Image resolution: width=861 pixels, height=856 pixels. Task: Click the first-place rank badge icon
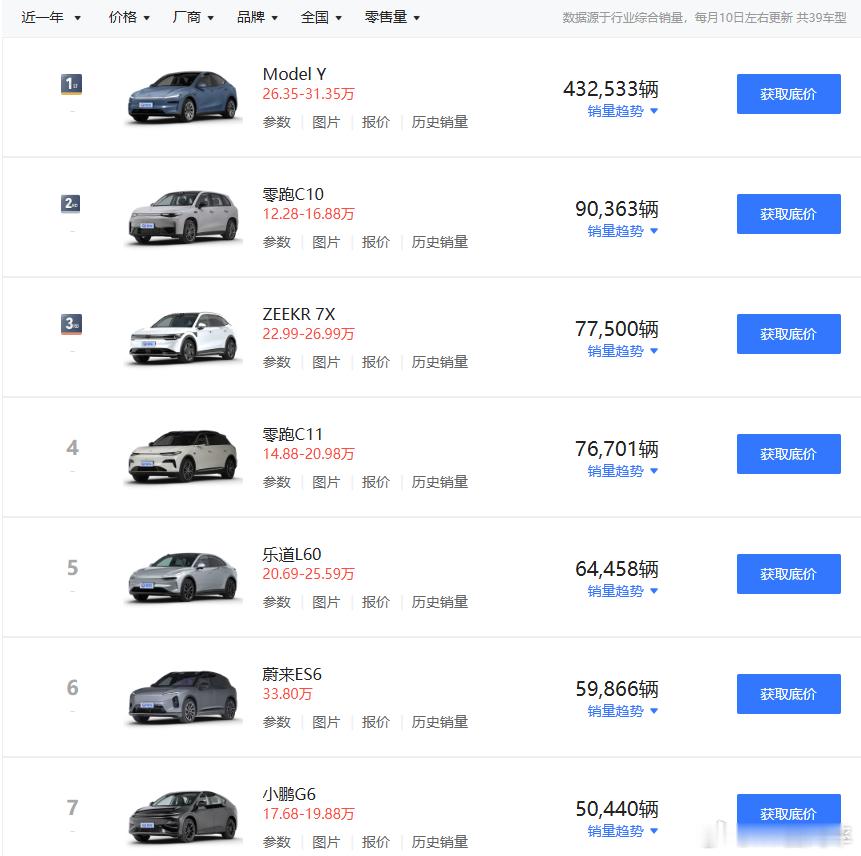point(71,84)
